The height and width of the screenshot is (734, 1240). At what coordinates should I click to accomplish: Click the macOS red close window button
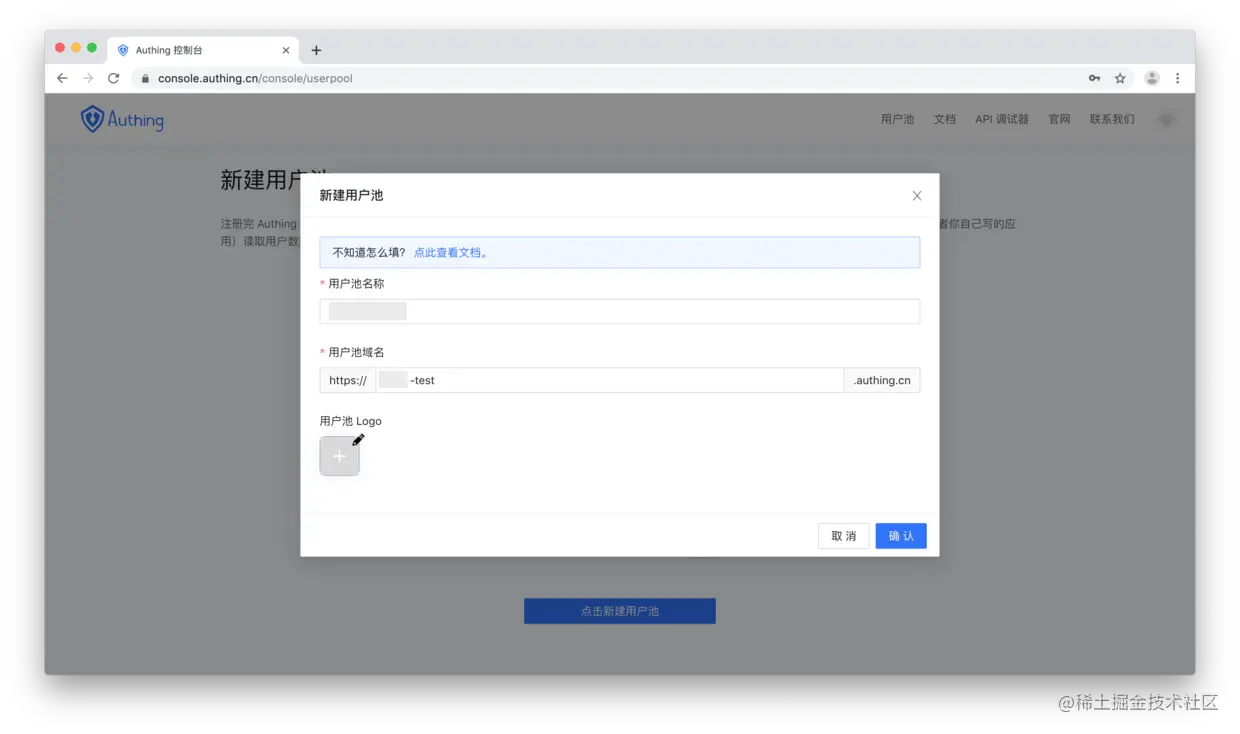(x=60, y=48)
